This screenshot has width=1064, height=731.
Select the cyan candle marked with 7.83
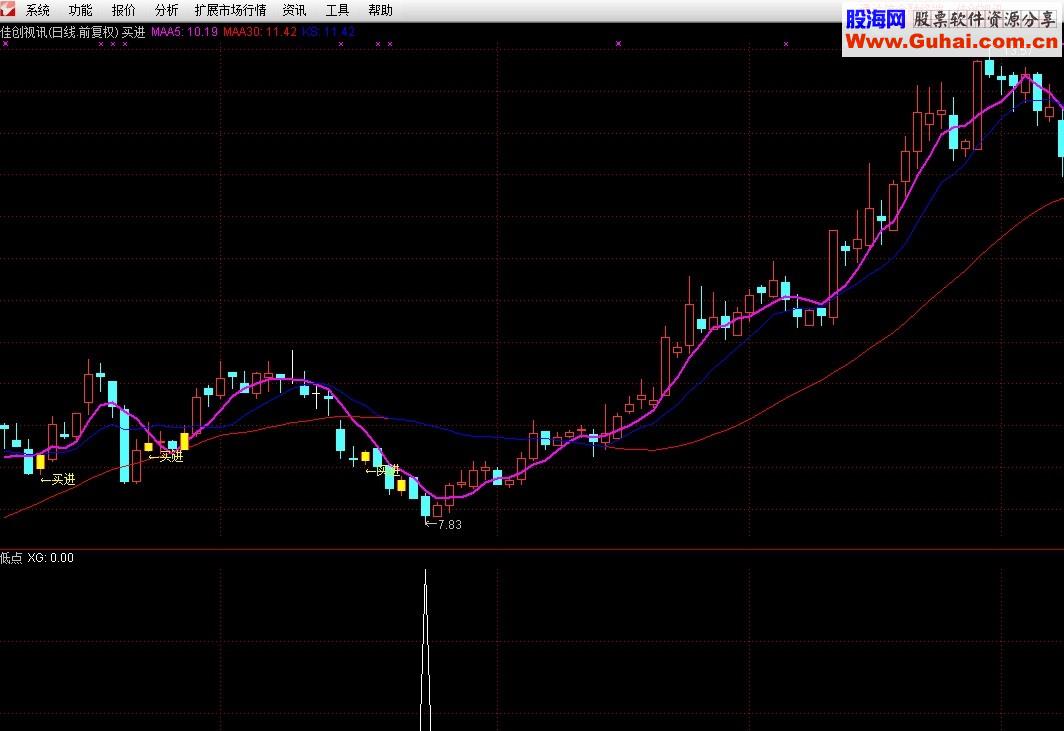tap(425, 506)
